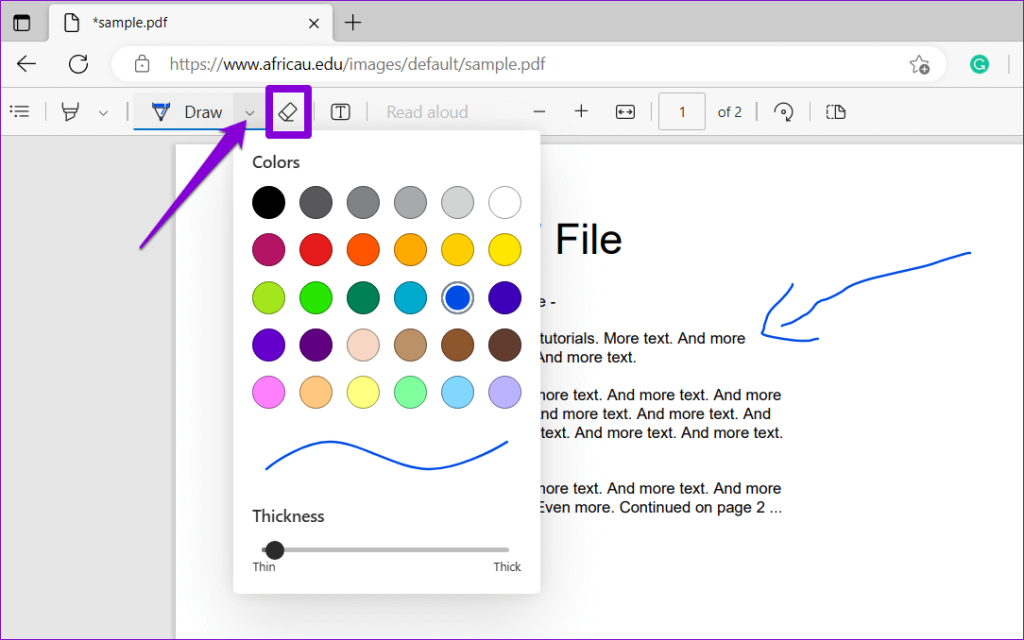The image size is (1024, 640).
Task: Select the Eraser tool in the PDF toolbar
Action: pos(288,111)
